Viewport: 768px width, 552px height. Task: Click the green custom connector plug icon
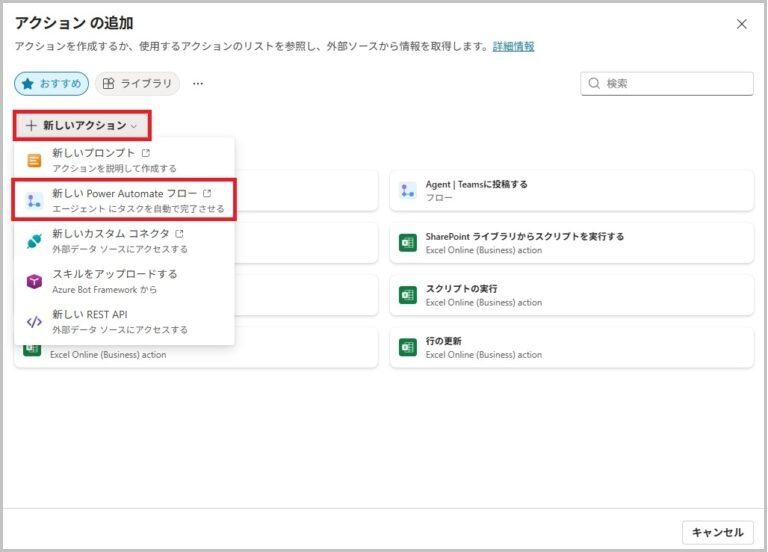point(34,241)
